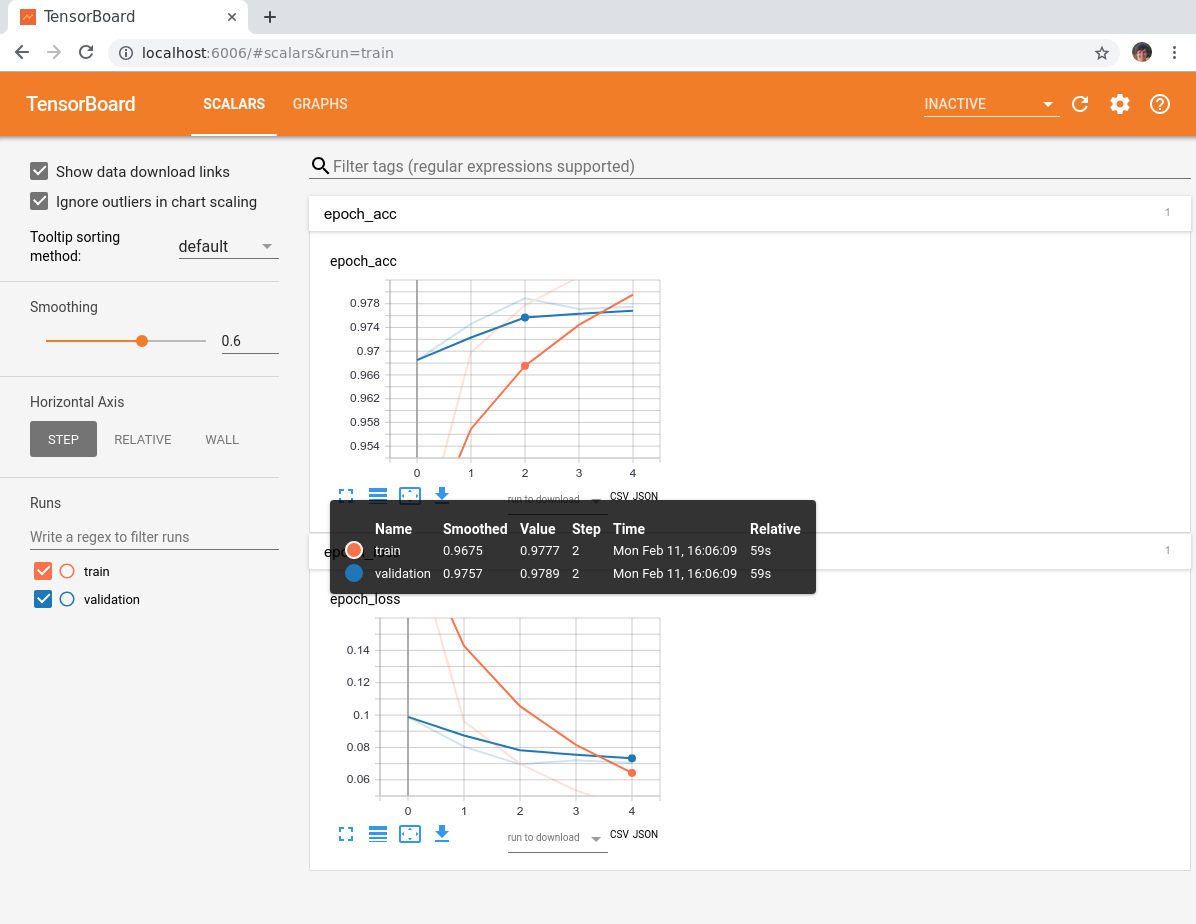Reload the browser page
The height and width of the screenshot is (924, 1196).
(86, 53)
